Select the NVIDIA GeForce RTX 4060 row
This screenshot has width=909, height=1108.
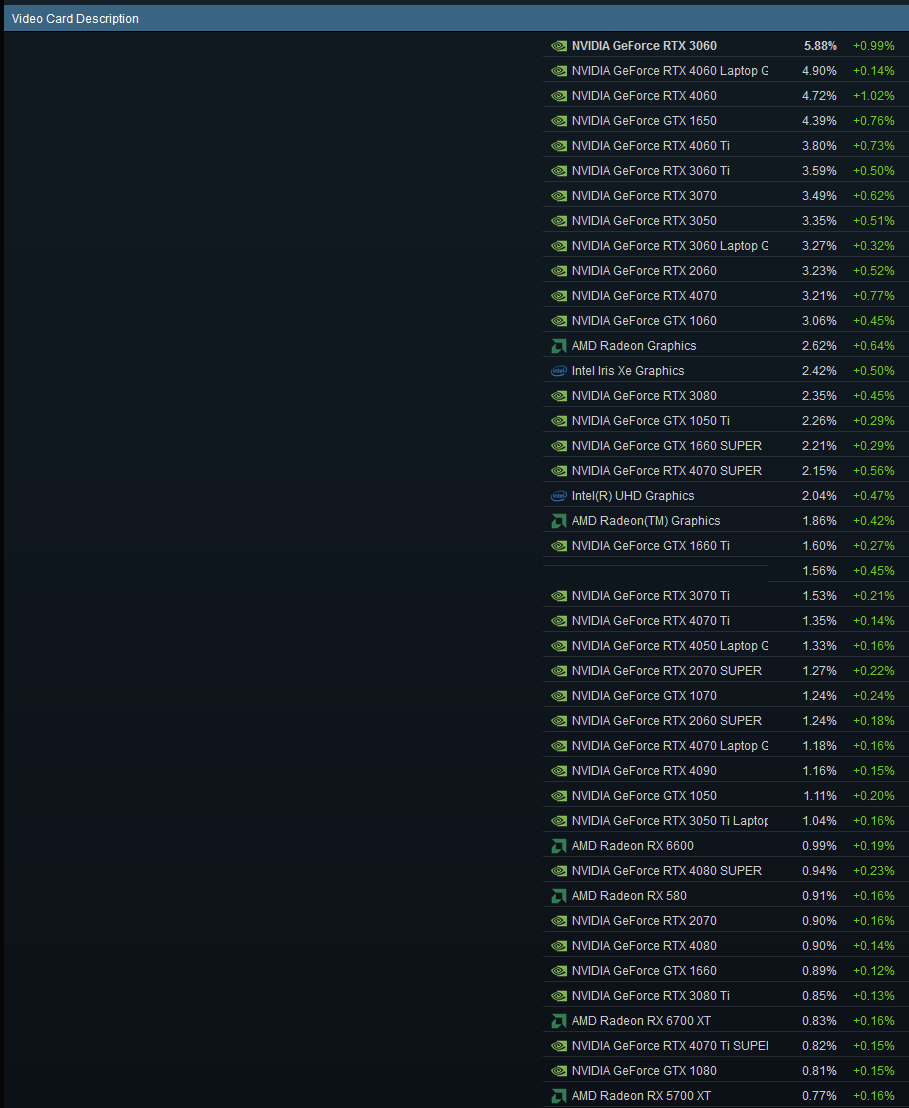tap(726, 96)
